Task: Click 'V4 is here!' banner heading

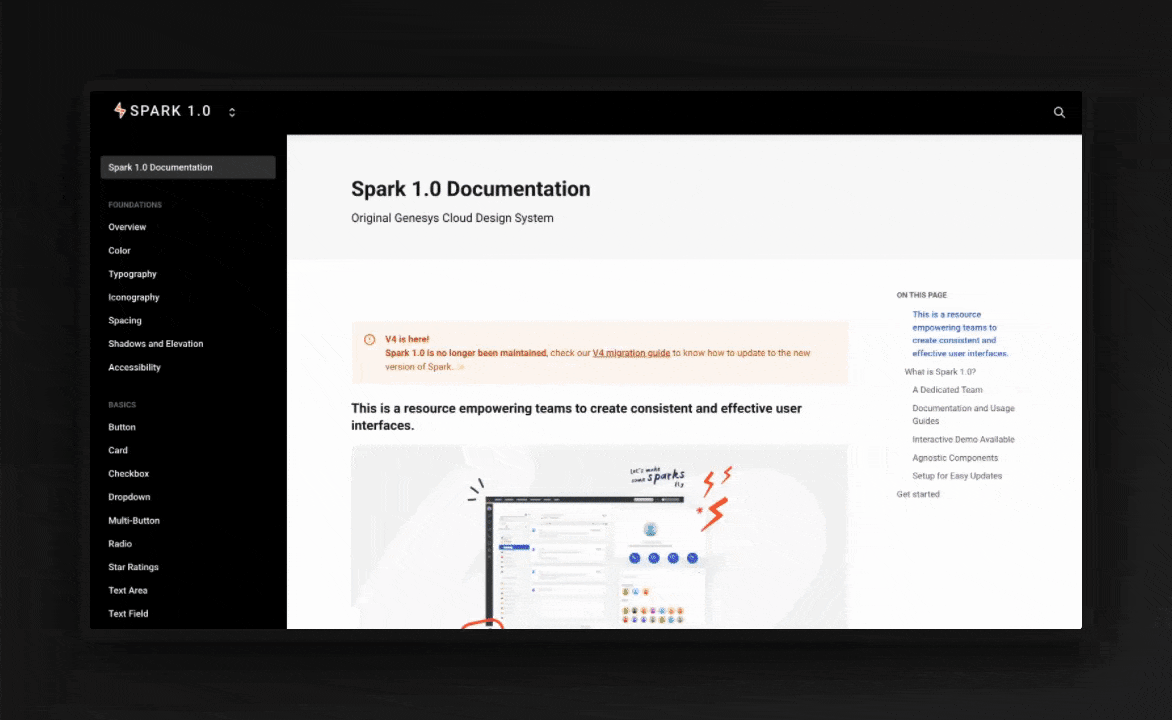Action: (x=407, y=339)
